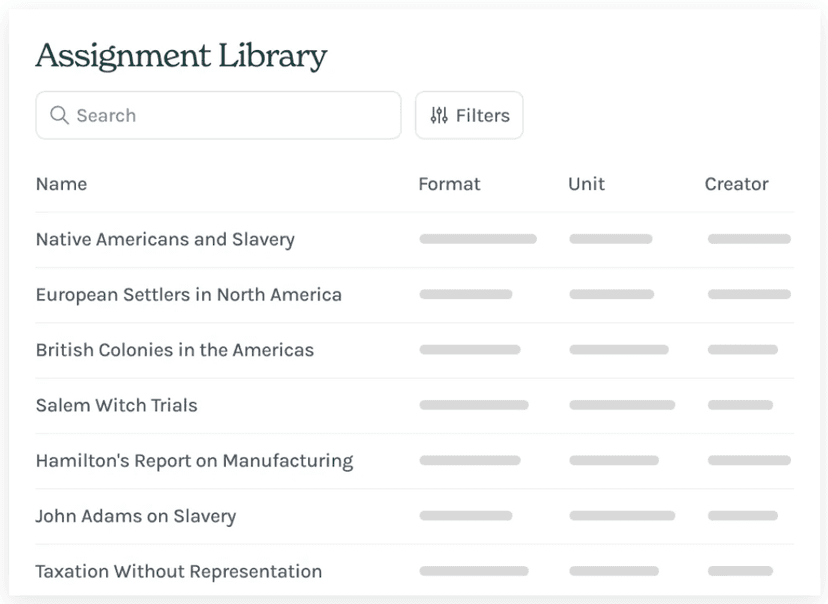Image resolution: width=828 pixels, height=604 pixels.
Task: Select John Adams on Slavery row
Action: point(135,517)
